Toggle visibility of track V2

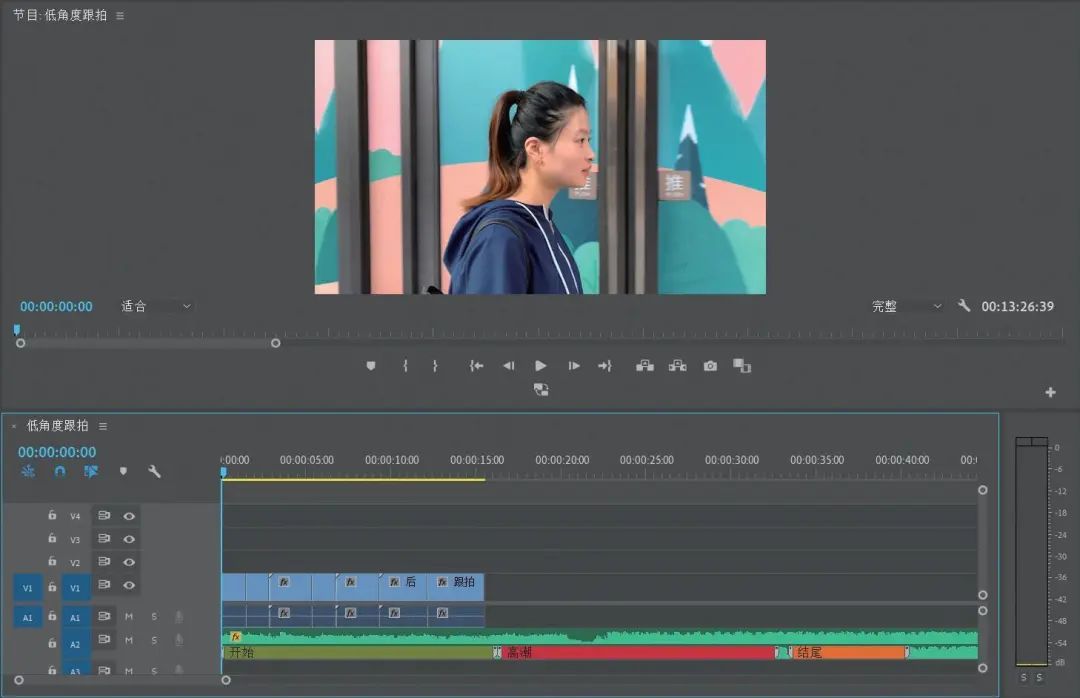pyautogui.click(x=129, y=562)
